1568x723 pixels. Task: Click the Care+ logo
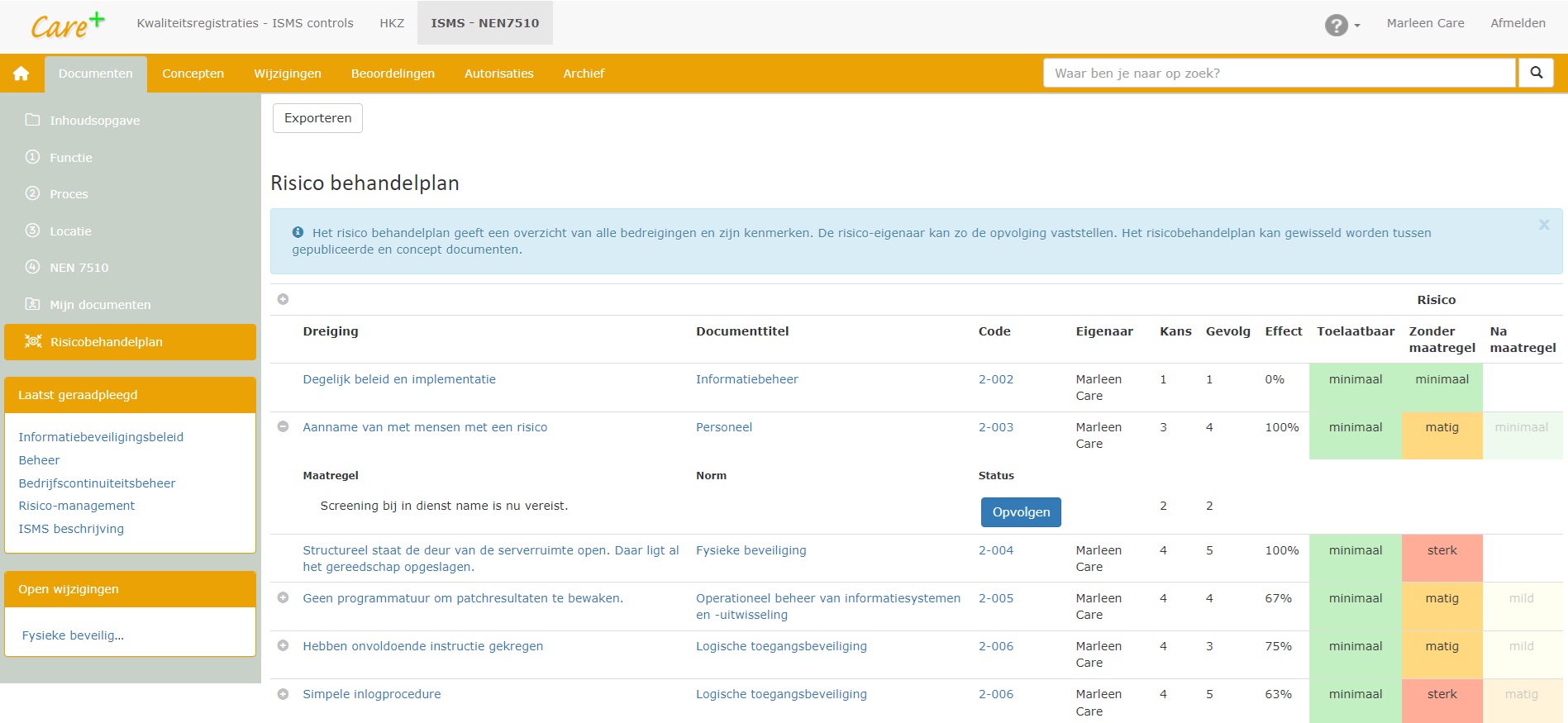pos(68,25)
